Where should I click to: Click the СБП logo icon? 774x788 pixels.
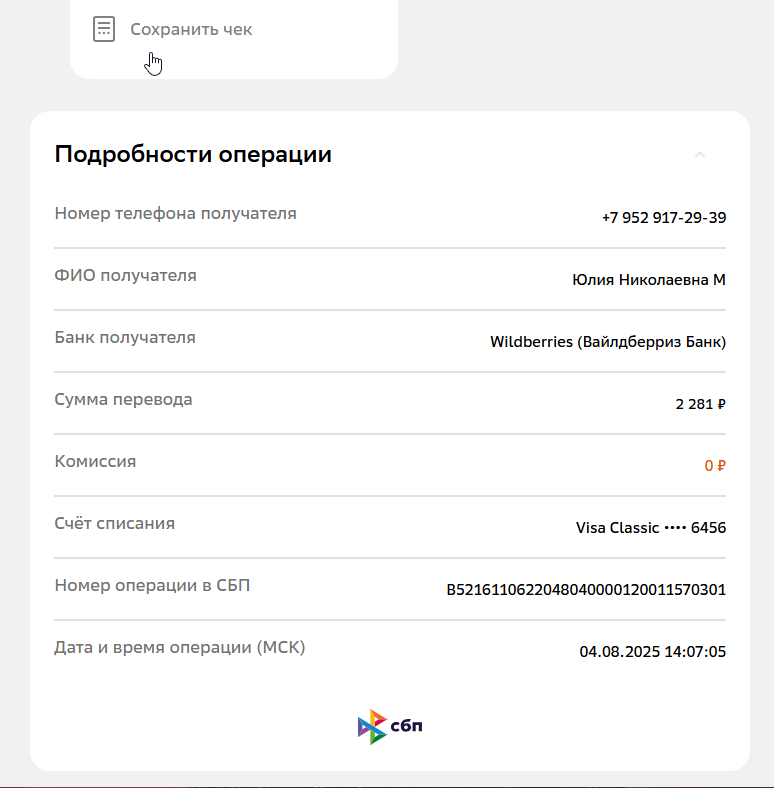(x=390, y=727)
